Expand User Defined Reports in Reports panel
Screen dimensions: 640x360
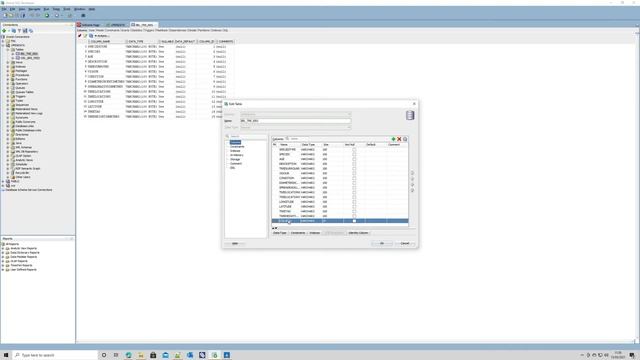click(3, 270)
